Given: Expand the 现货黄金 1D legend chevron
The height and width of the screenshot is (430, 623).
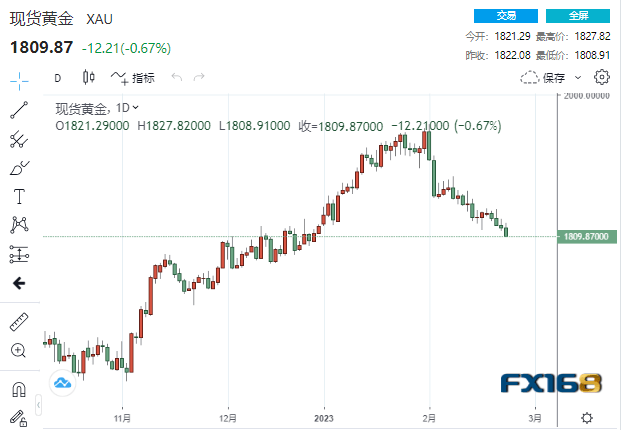Looking at the screenshot, I should pyautogui.click(x=136, y=107).
